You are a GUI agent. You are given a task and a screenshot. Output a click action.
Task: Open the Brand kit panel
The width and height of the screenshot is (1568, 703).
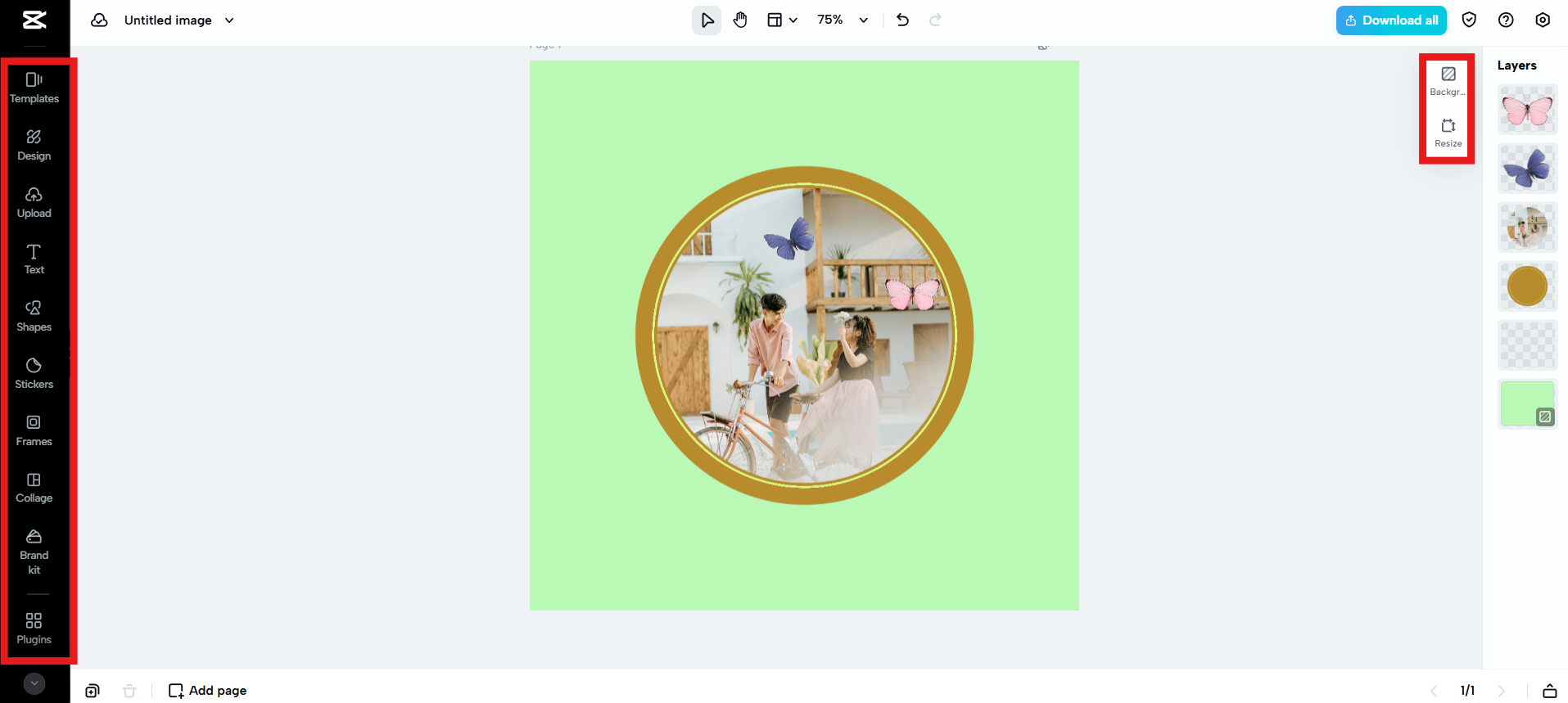(34, 552)
